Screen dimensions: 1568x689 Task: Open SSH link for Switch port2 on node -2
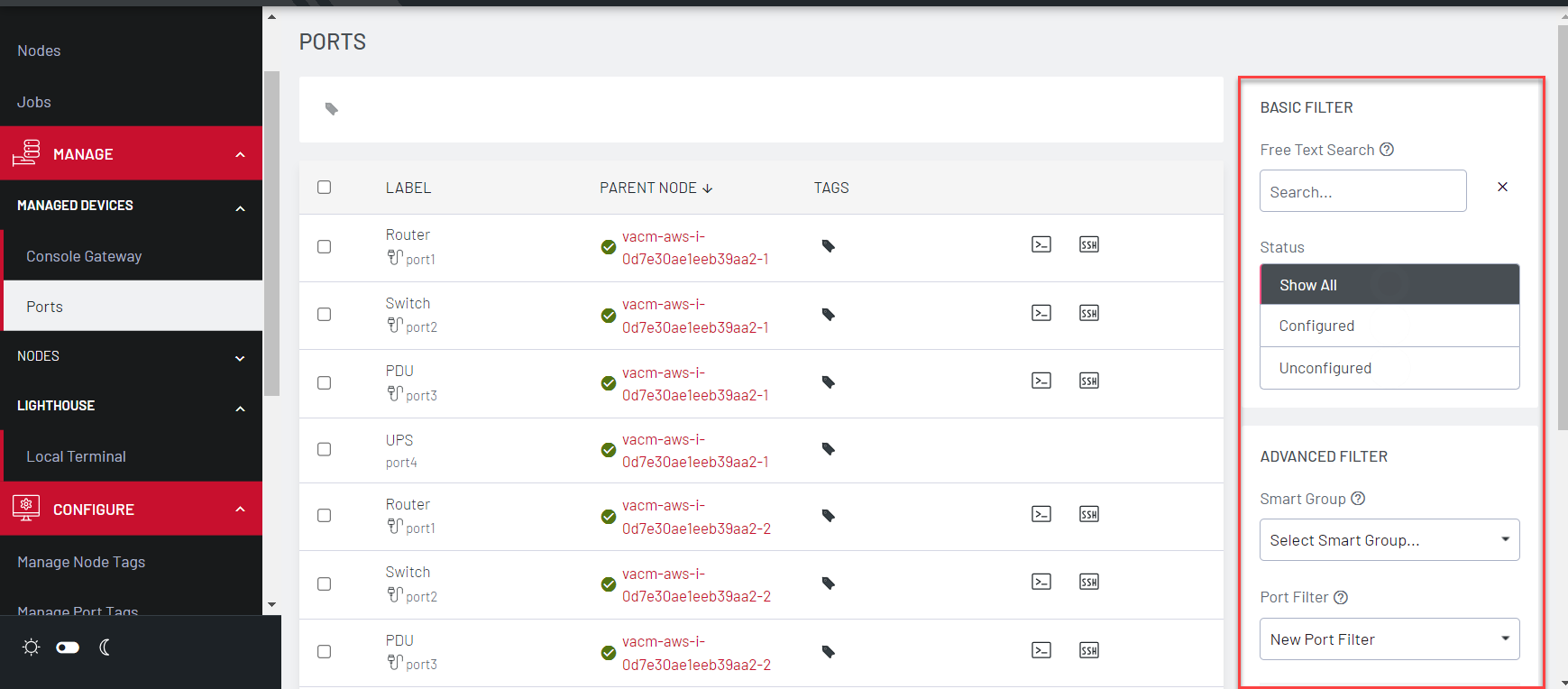[x=1089, y=582]
